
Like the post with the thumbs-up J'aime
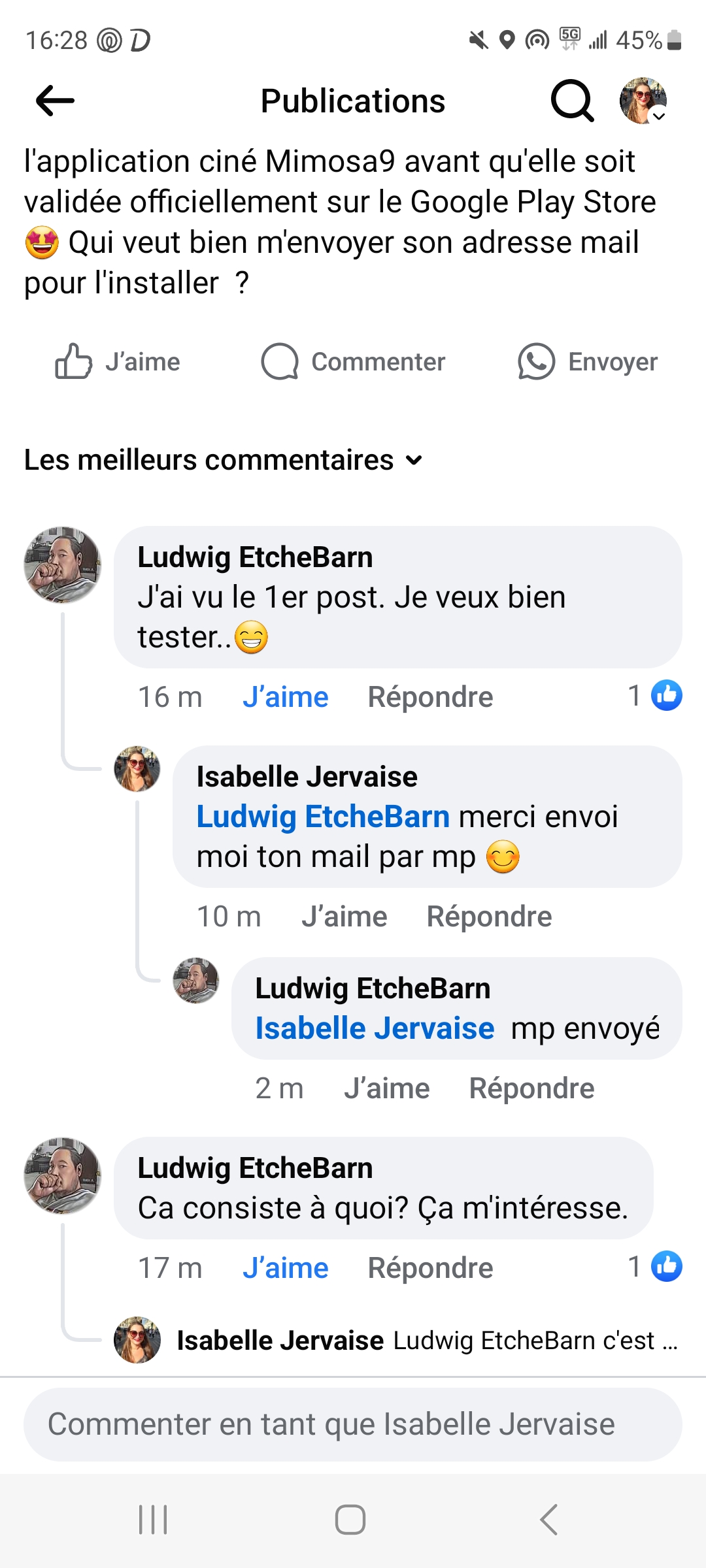click(x=118, y=362)
